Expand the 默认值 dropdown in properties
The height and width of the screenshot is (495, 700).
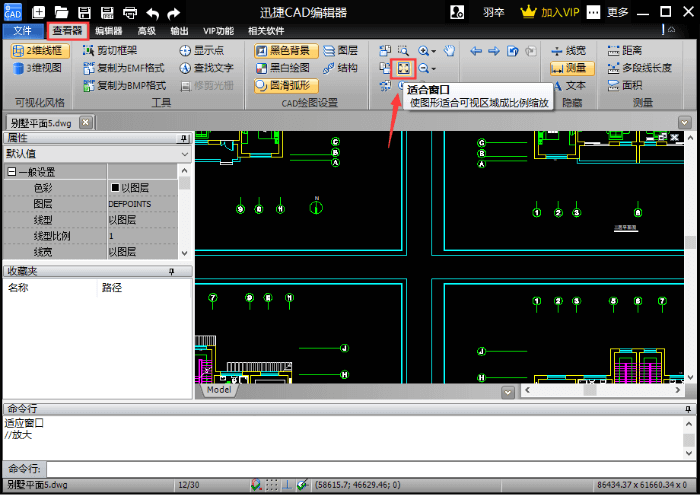(185, 154)
